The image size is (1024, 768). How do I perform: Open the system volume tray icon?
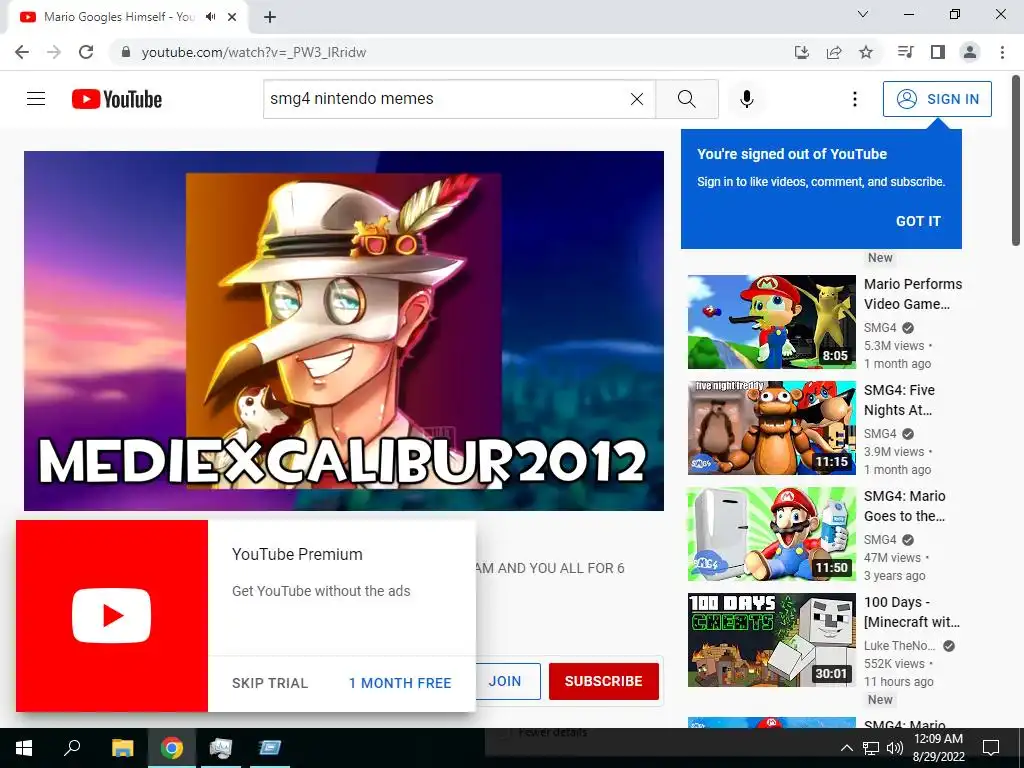pyautogui.click(x=895, y=748)
